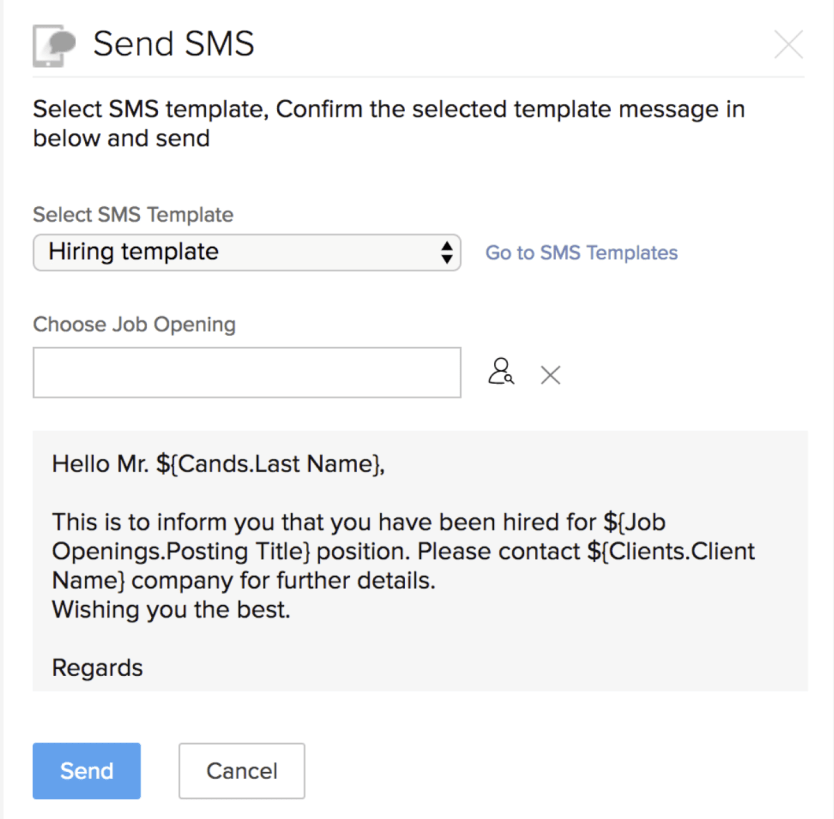Close the Send SMS dialog
Image resolution: width=834 pixels, height=819 pixels.
coord(788,44)
